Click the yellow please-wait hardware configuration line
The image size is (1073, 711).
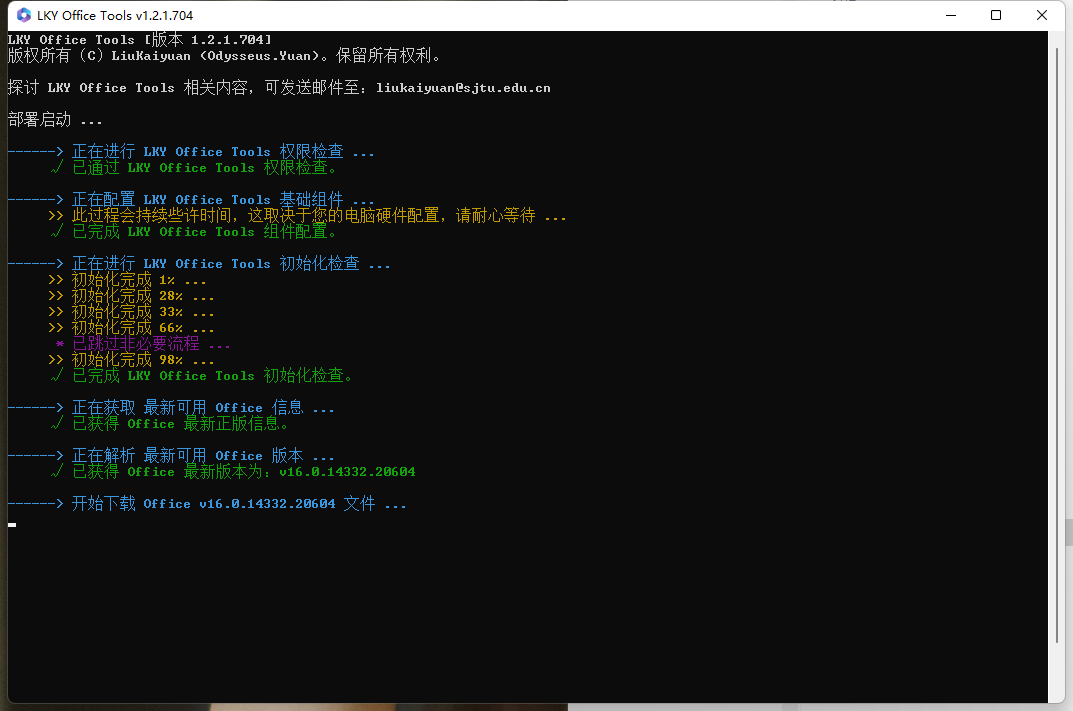(x=307, y=216)
